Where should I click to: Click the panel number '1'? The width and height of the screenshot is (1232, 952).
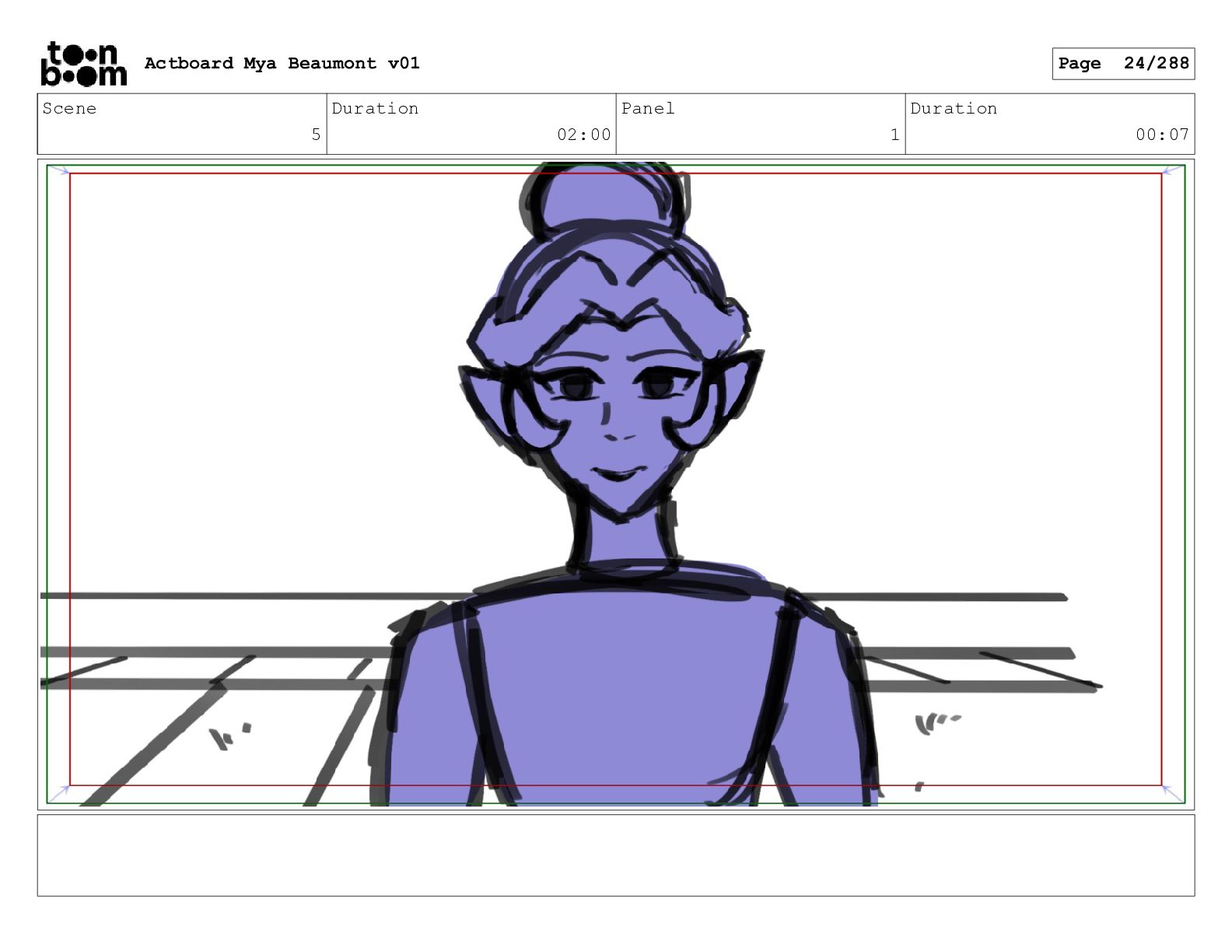894,135
